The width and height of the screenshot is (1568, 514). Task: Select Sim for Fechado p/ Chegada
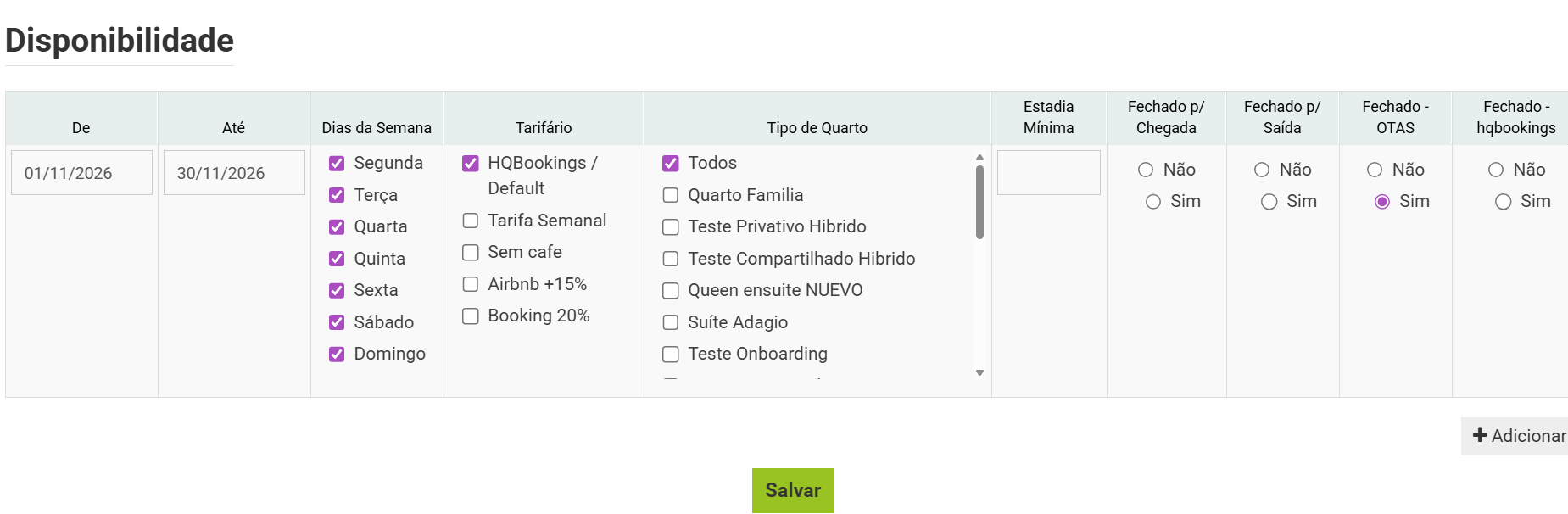(x=1153, y=202)
